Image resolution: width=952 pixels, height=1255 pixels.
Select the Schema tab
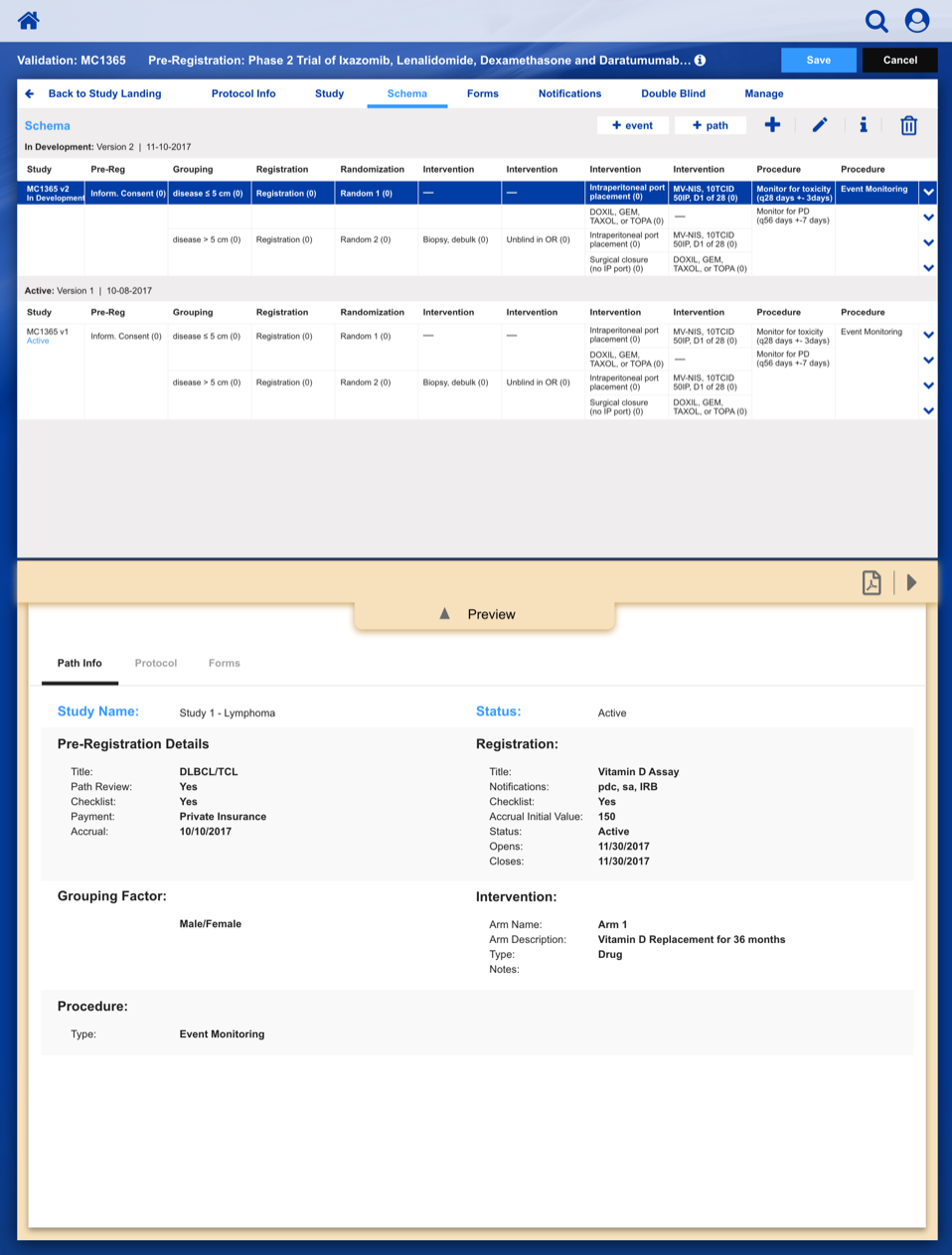pyautogui.click(x=407, y=93)
